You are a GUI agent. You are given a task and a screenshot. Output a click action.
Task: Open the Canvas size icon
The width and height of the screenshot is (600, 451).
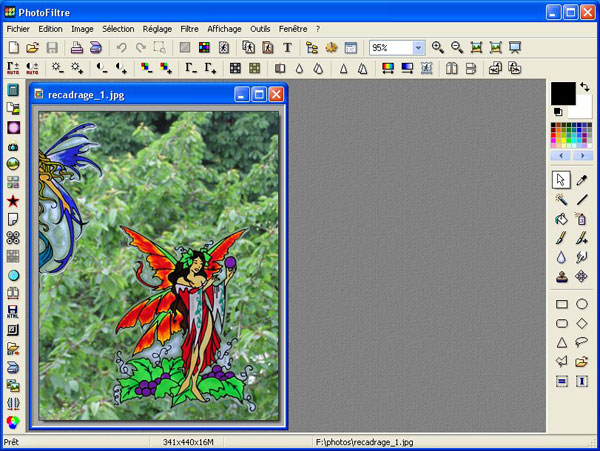[x=268, y=47]
